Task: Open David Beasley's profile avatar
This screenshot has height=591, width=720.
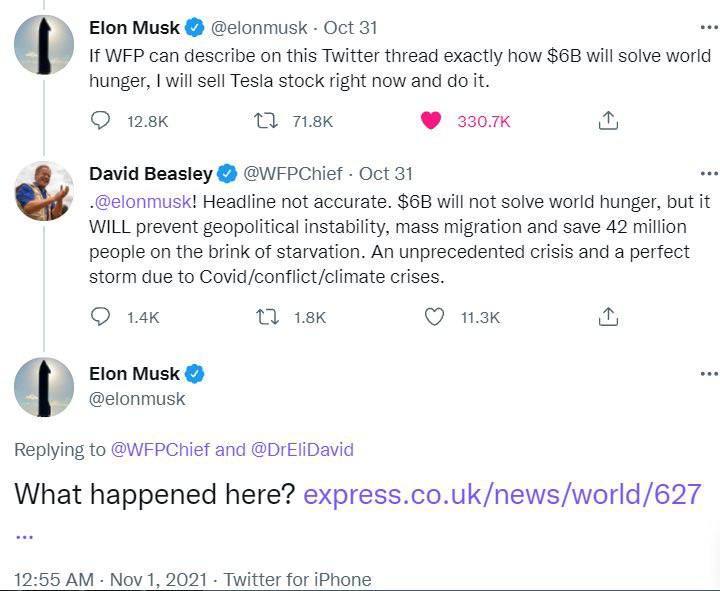Action: pyautogui.click(x=44, y=192)
